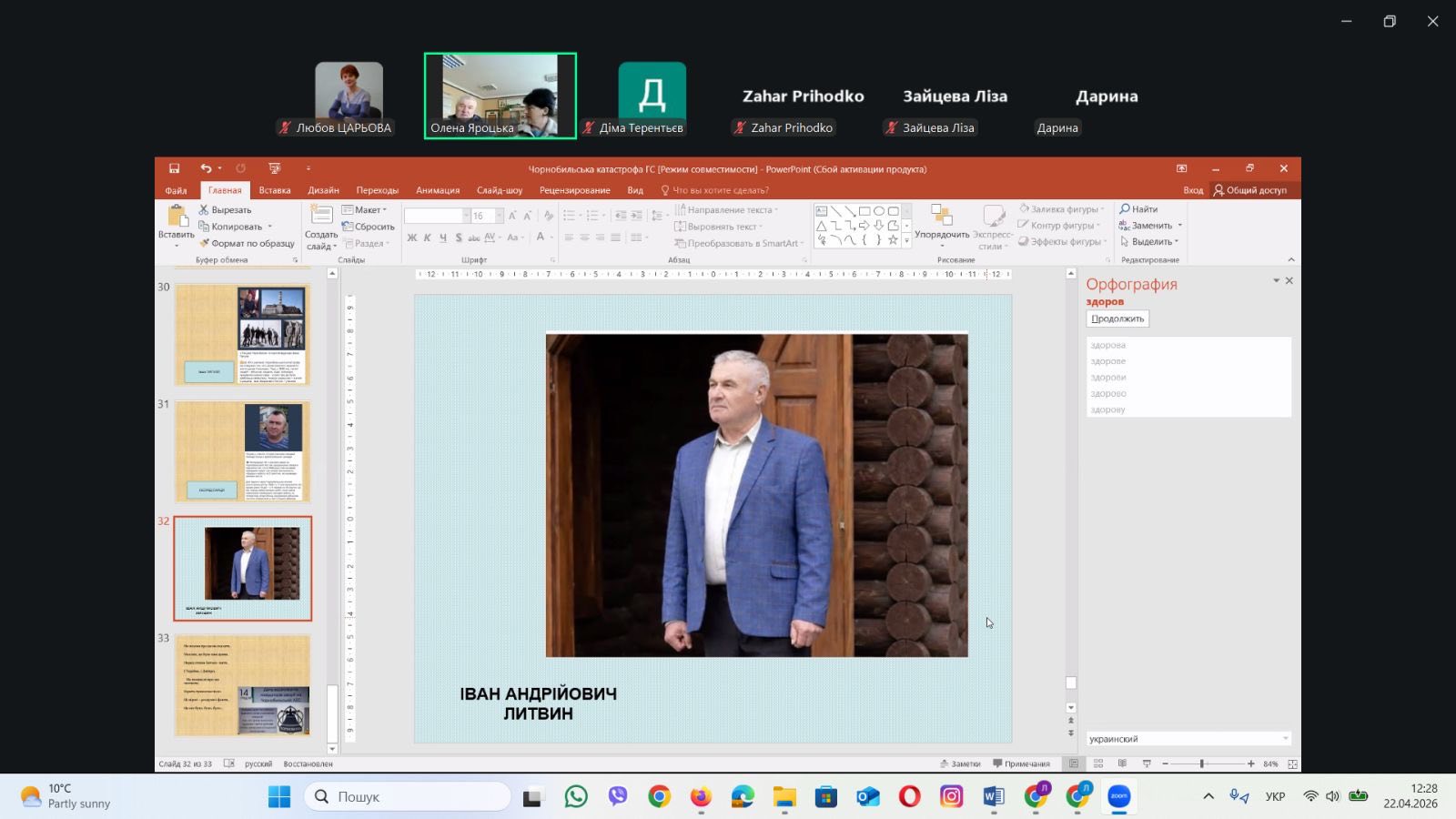Image resolution: width=1456 pixels, height=819 pixels.
Task: Click the Cut (Вырезать) scissors icon
Action: (x=205, y=210)
